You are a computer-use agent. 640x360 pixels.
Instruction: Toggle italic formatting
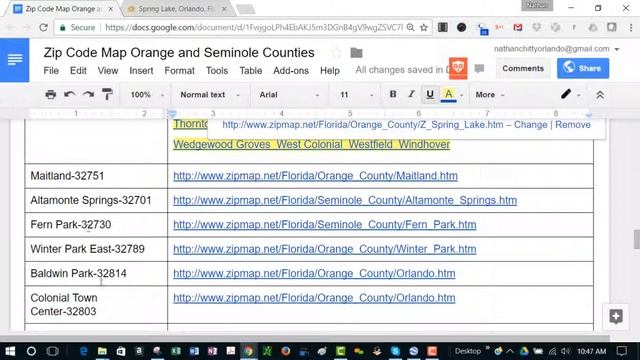411,94
